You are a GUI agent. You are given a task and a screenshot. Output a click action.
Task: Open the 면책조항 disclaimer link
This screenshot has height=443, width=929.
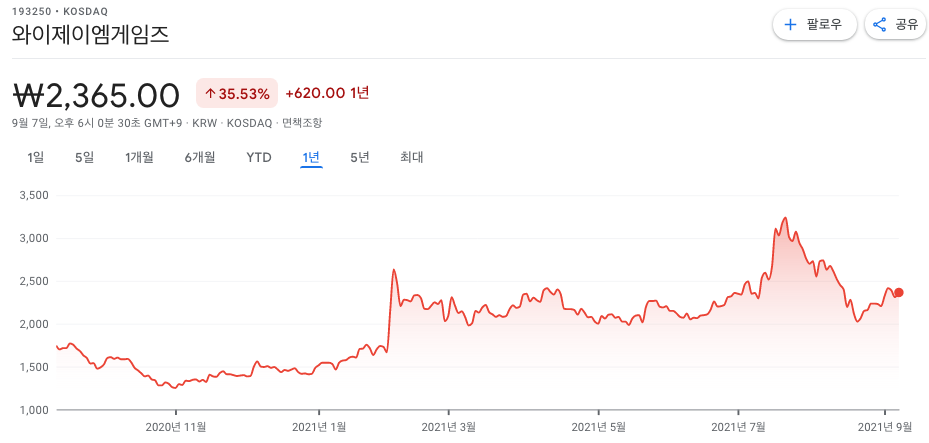coord(302,123)
